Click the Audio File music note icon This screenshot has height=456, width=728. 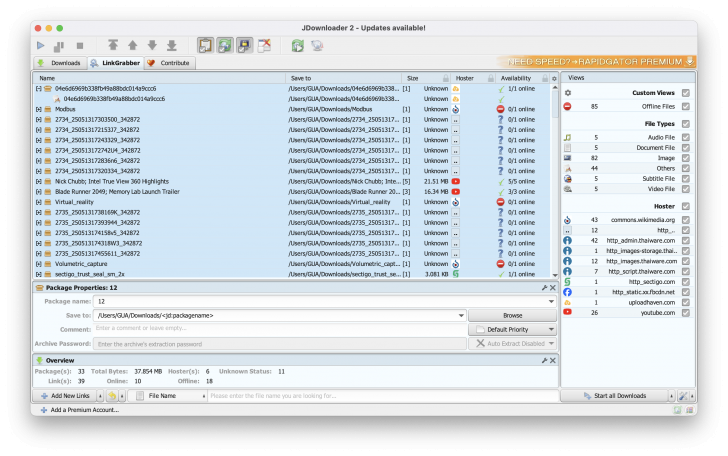click(x=567, y=137)
